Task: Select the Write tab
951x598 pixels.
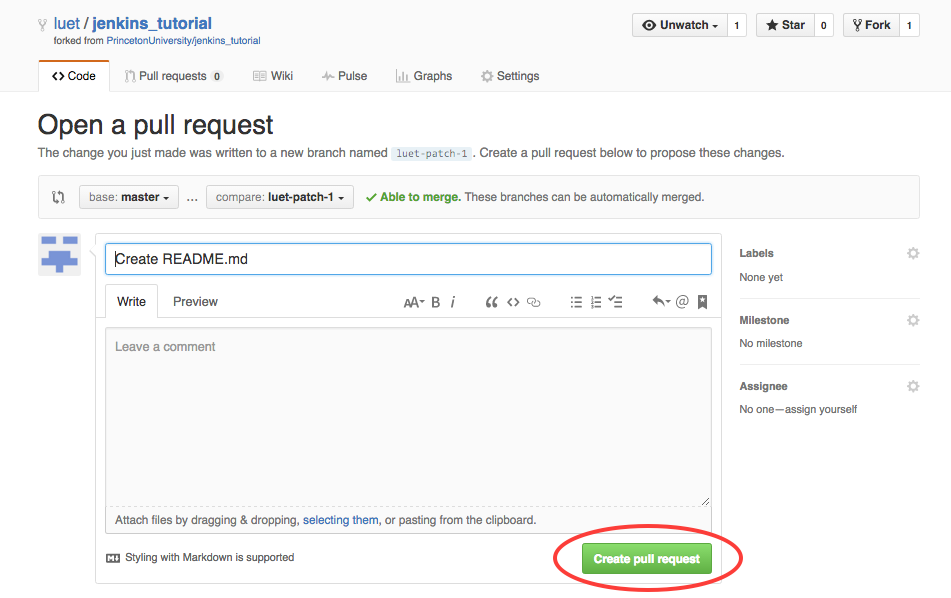Action: click(132, 301)
